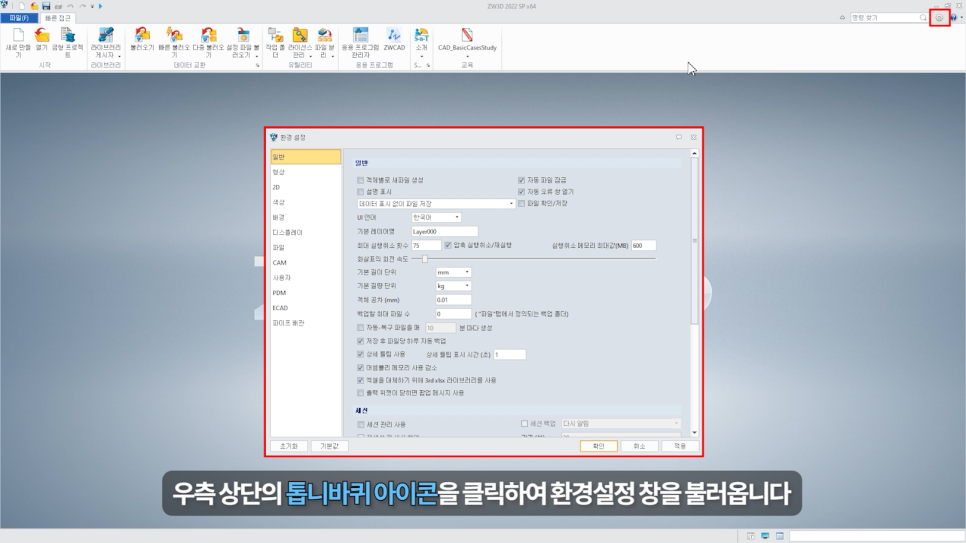Click the 기본 레이어명 Layer000 field
The height and width of the screenshot is (543, 966).
coord(444,232)
